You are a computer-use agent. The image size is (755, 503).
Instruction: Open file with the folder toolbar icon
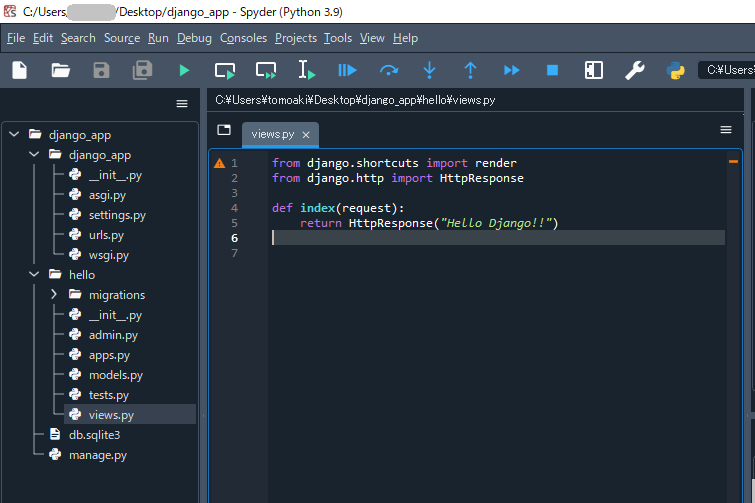pos(61,70)
